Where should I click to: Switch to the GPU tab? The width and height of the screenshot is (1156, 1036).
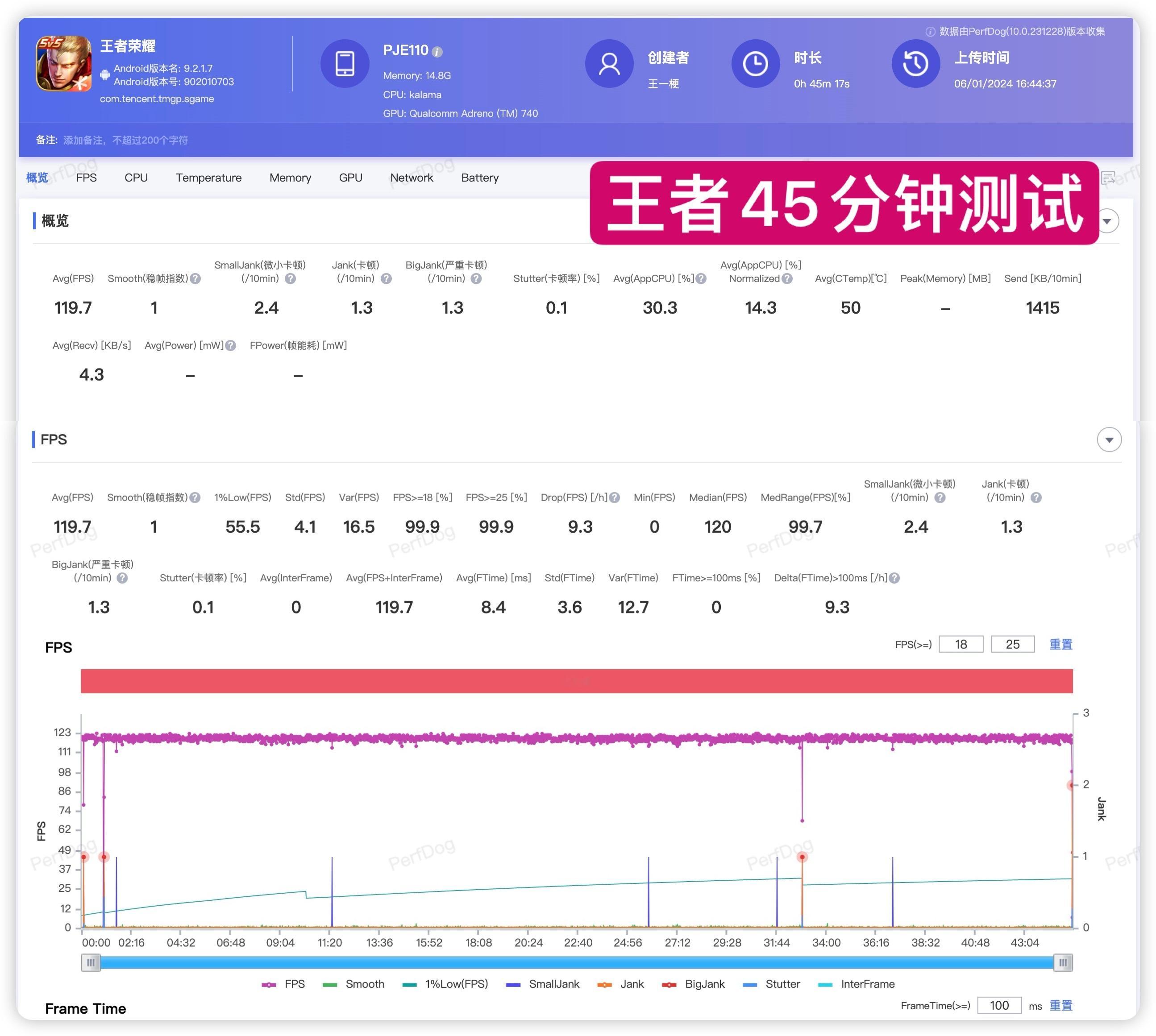(x=351, y=178)
